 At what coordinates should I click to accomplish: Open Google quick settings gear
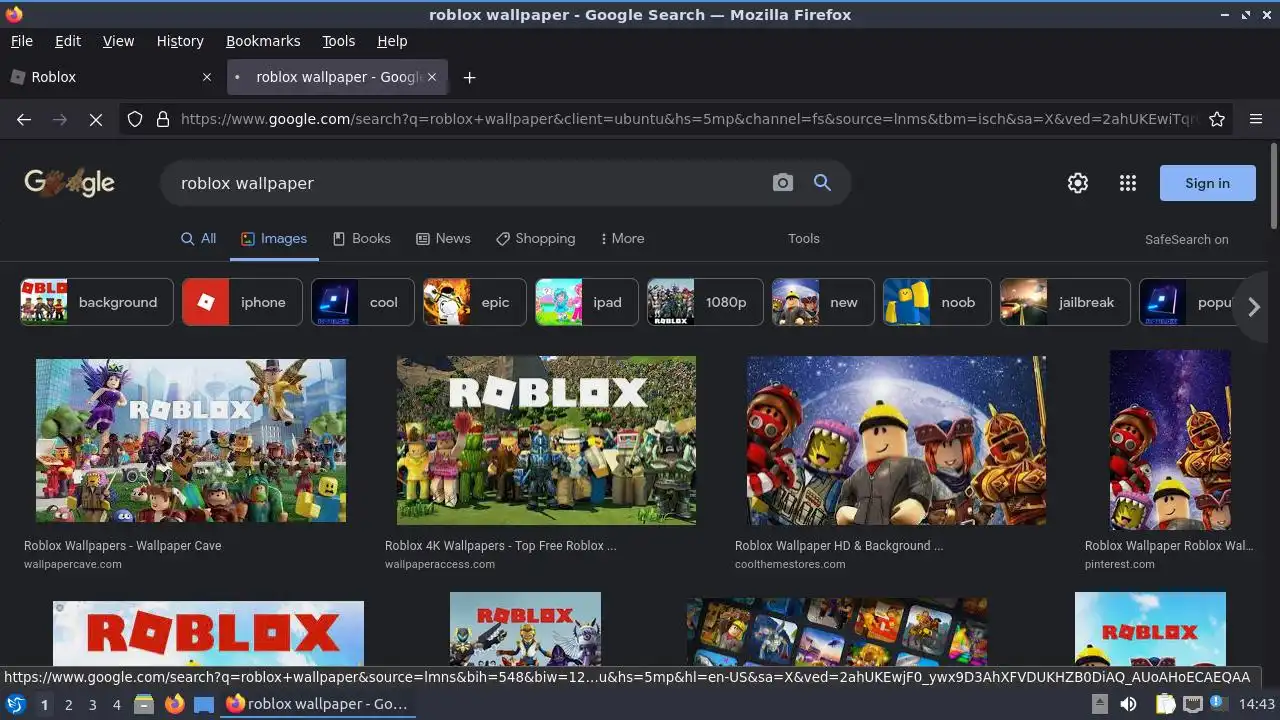pos(1077,183)
